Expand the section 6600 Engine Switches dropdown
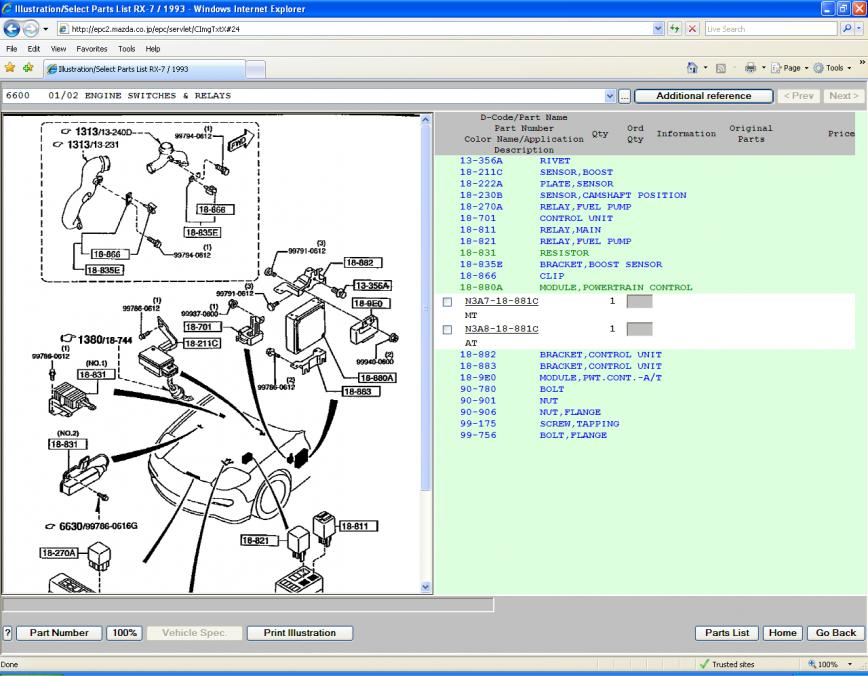The height and width of the screenshot is (676, 868). (610, 96)
